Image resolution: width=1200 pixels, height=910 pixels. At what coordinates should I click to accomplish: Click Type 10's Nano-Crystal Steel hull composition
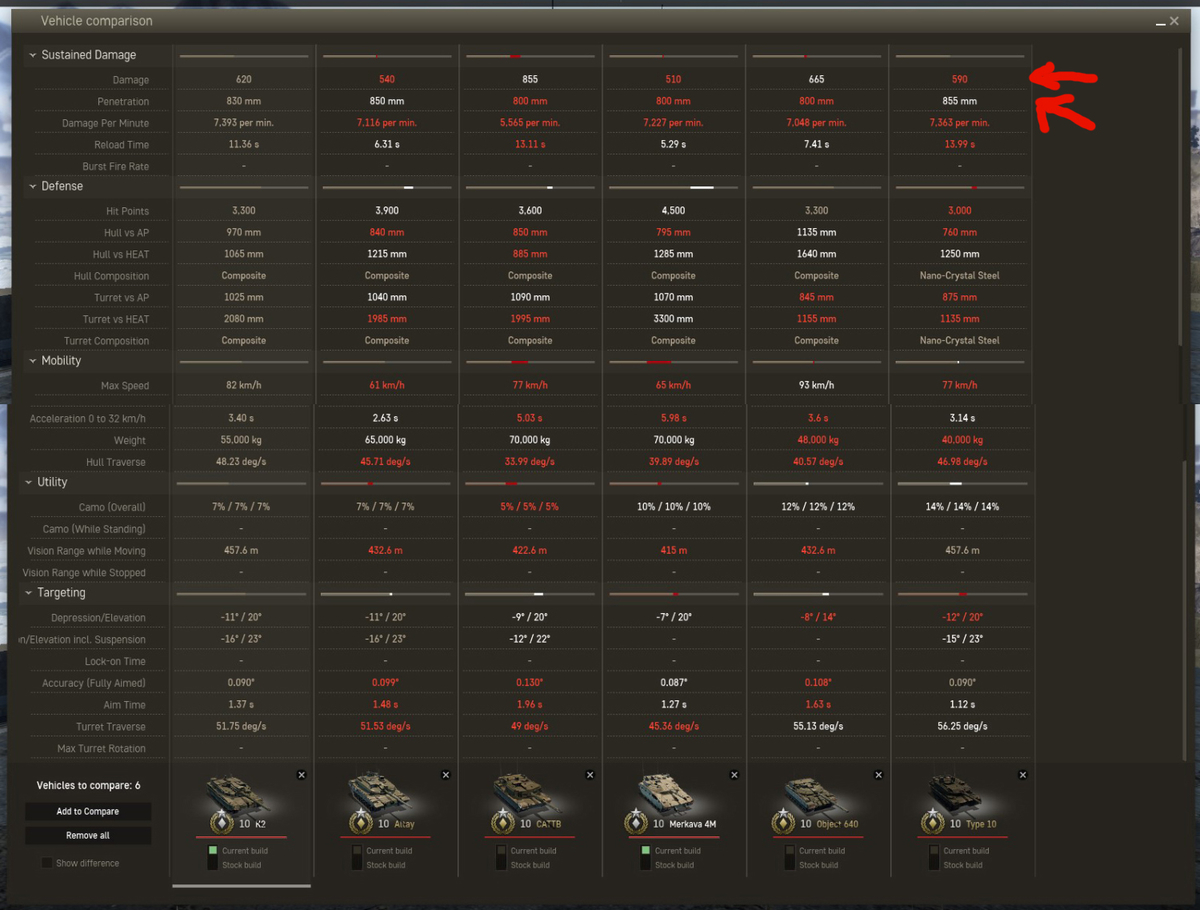tap(960, 277)
